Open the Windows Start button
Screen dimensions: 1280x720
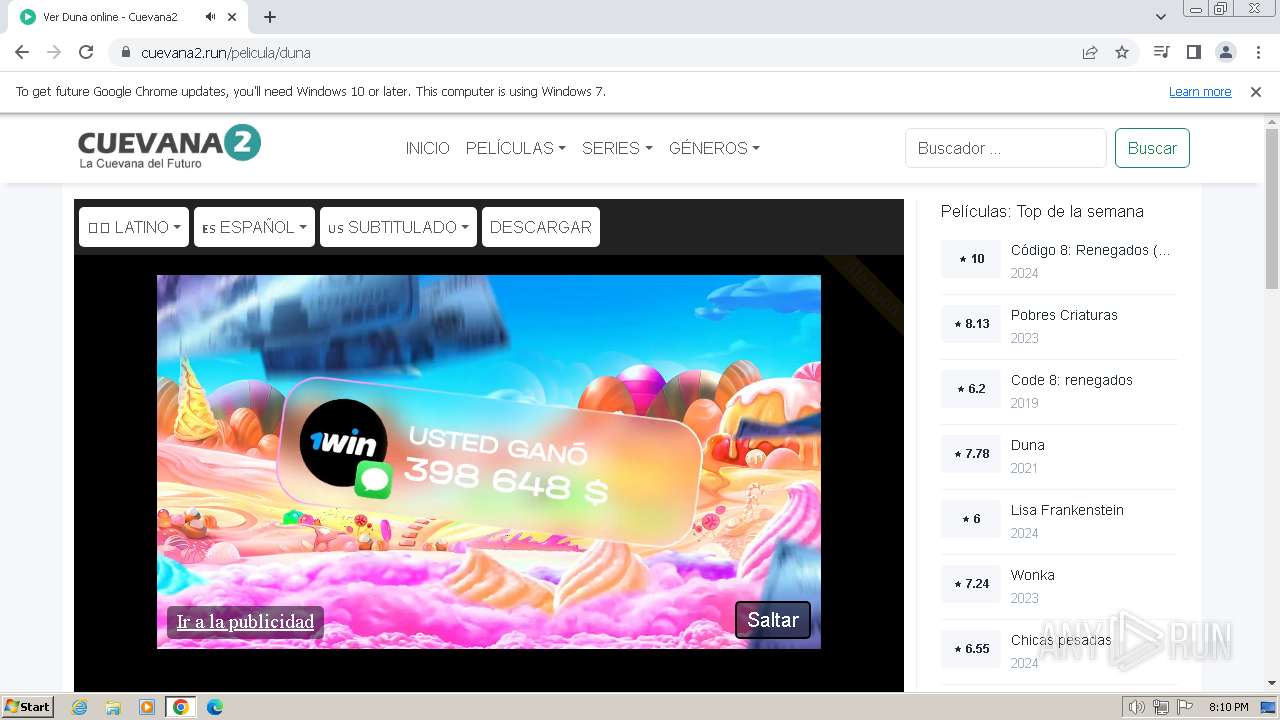tap(28, 706)
